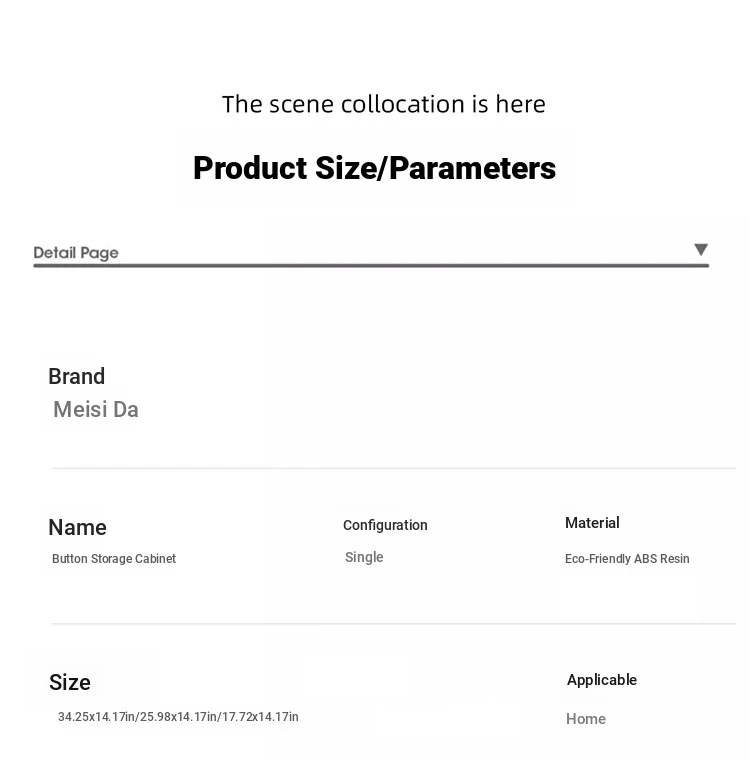750x779 pixels.
Task: Click the 17.72x14.17in portion of size text
Action: pos(260,717)
